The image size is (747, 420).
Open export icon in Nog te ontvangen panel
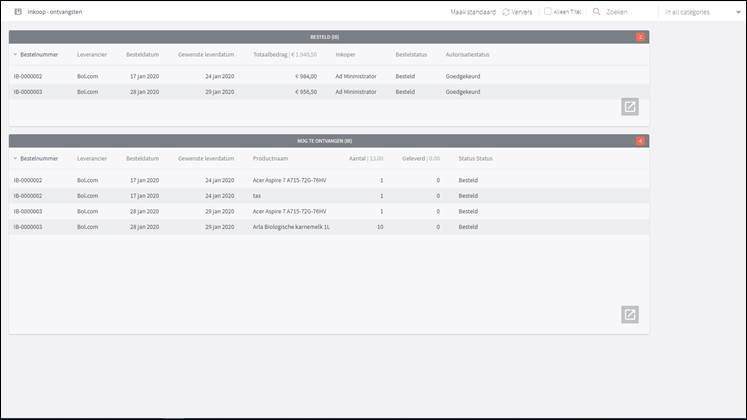629,314
